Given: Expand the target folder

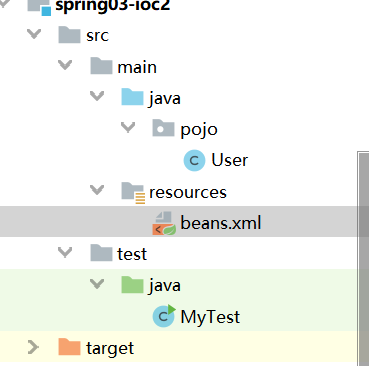Looking at the screenshot, I should 33,347.
